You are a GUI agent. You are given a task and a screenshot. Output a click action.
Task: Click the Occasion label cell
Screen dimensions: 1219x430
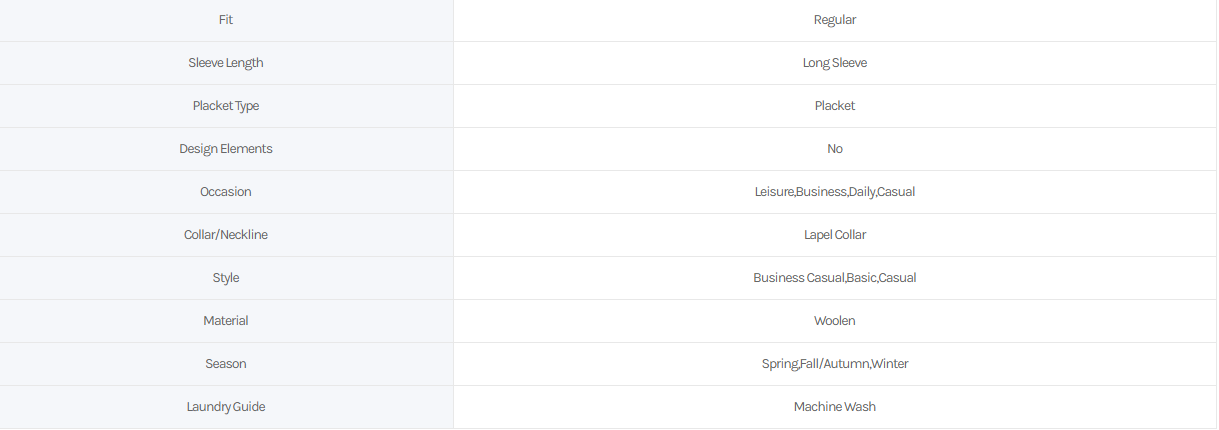click(x=226, y=192)
